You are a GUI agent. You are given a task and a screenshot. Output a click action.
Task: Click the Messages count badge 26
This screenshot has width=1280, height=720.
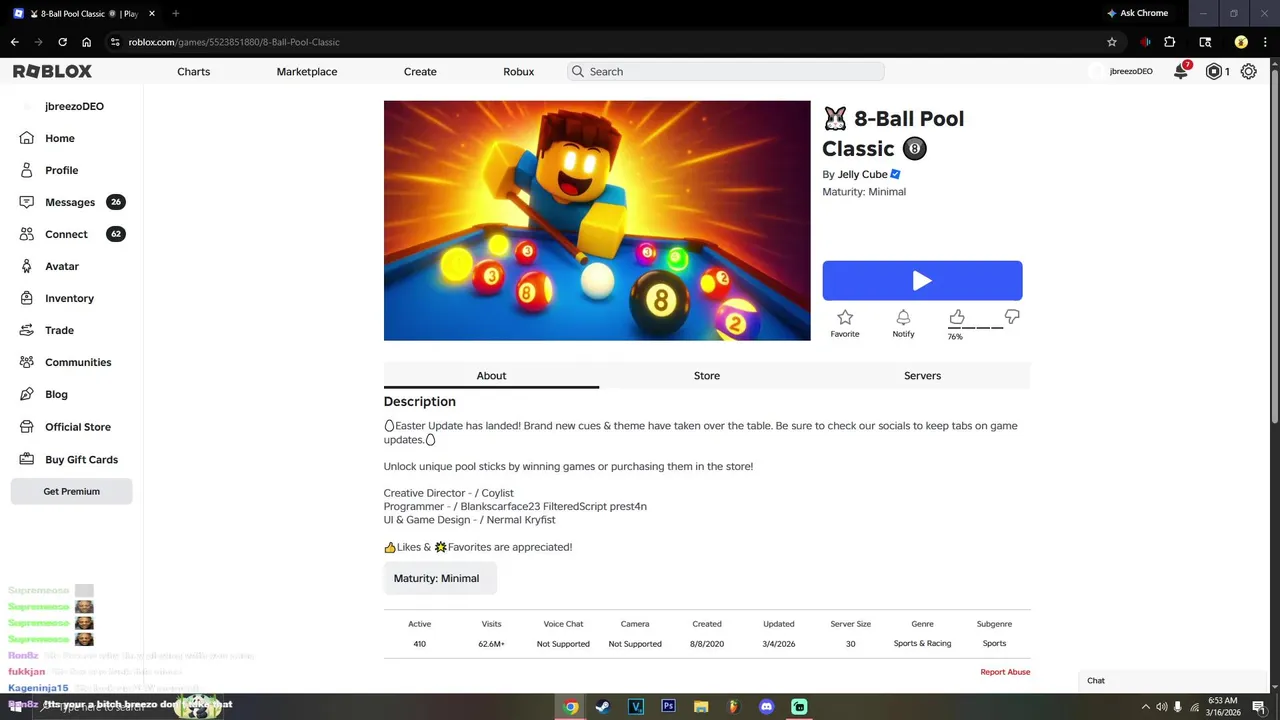[x=116, y=202]
